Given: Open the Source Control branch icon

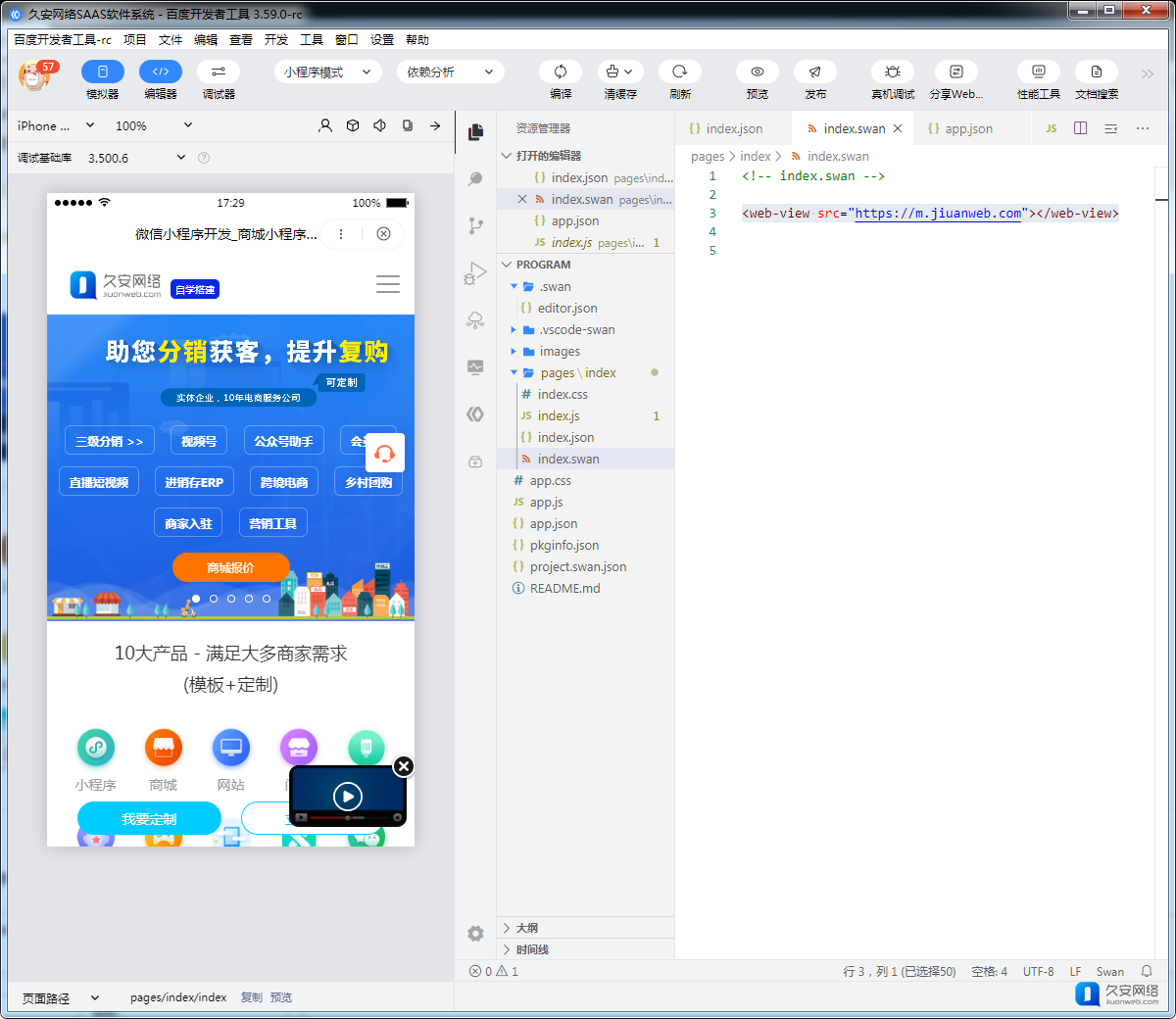Looking at the screenshot, I should tap(475, 225).
